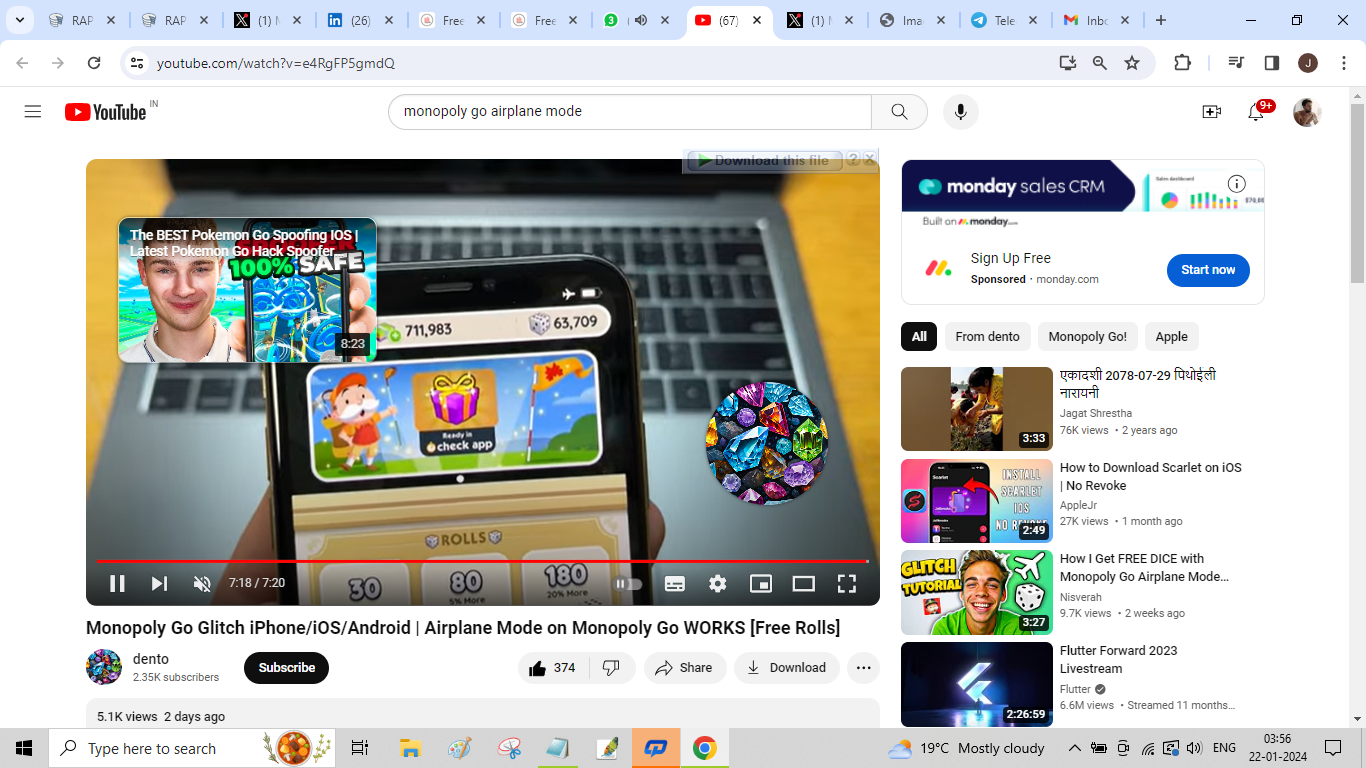
Task: Unmute the video player volume icon
Action: click(x=202, y=584)
